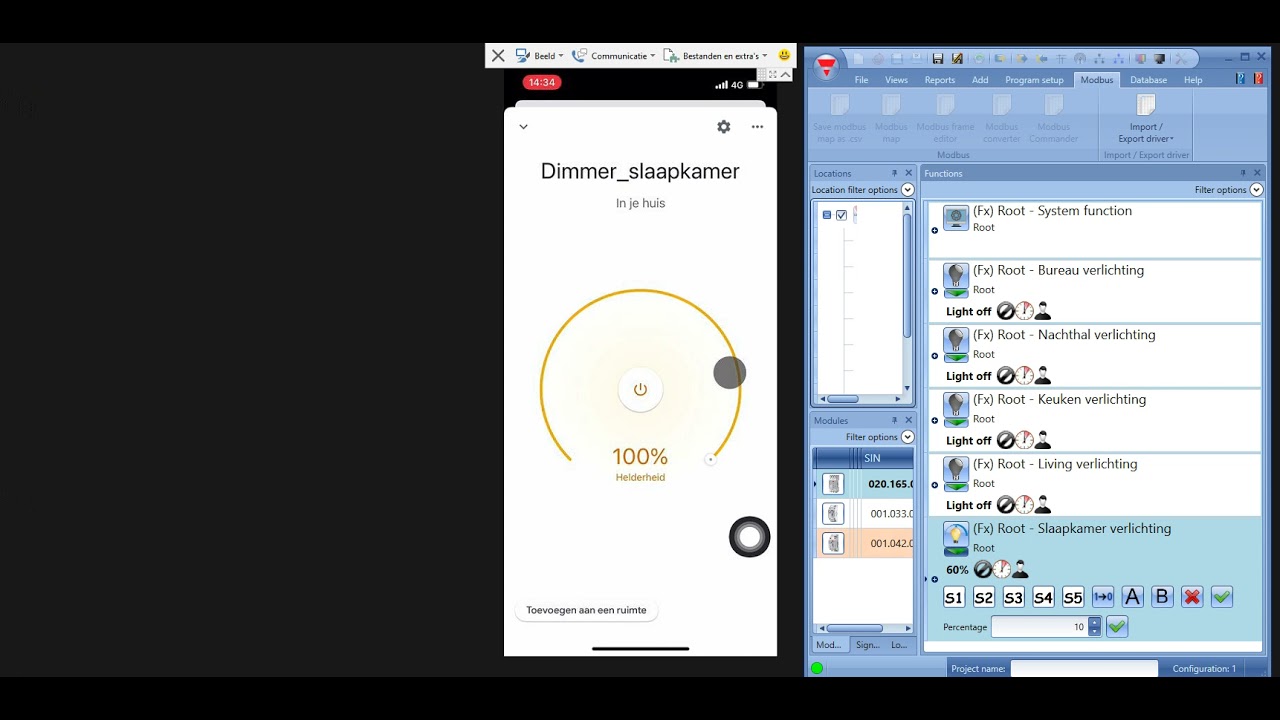Open the Communicatie dropdown menu
Image resolution: width=1280 pixels, height=720 pixels.
tap(613, 56)
